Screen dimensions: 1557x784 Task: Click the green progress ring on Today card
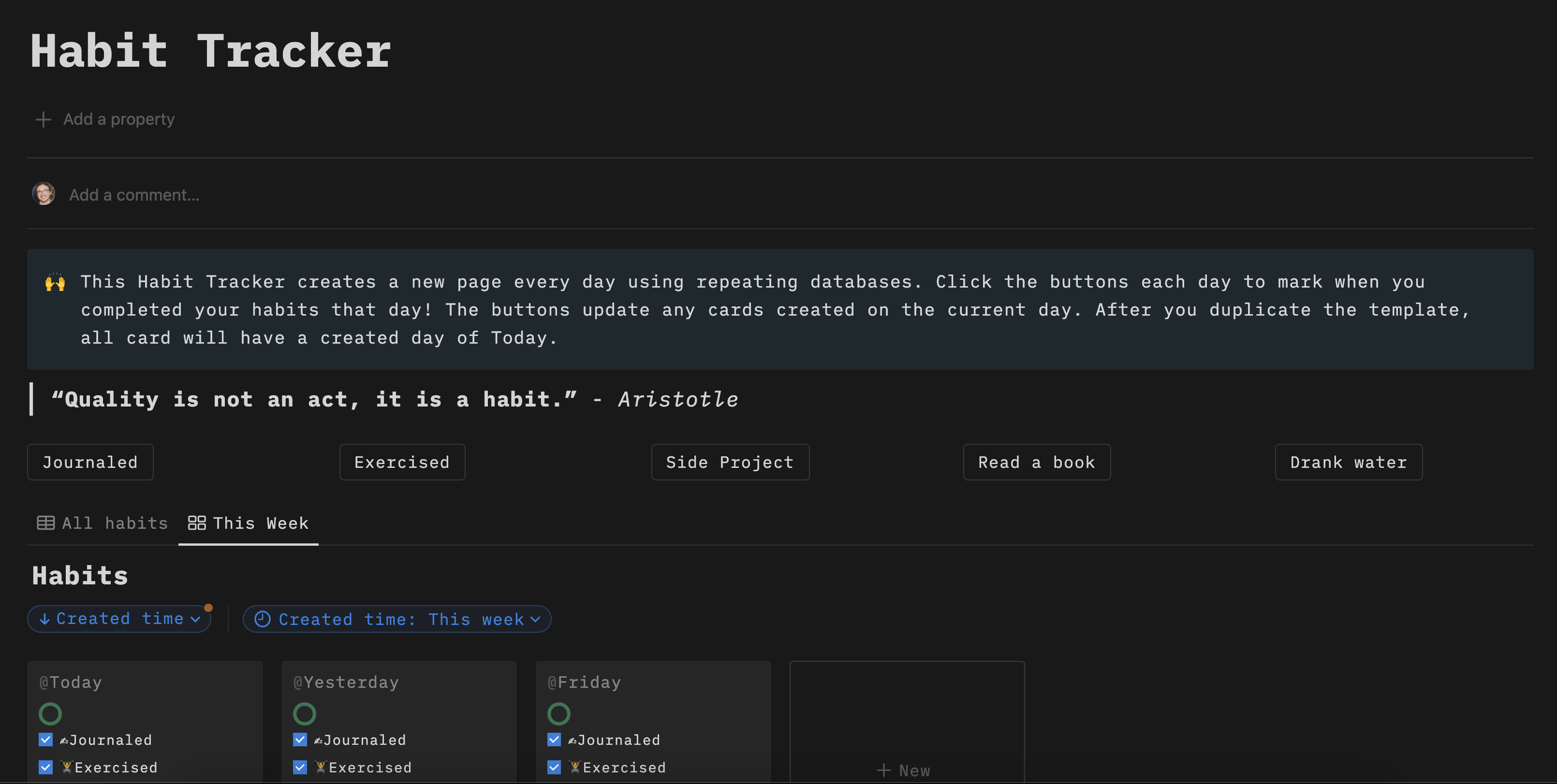point(50,714)
